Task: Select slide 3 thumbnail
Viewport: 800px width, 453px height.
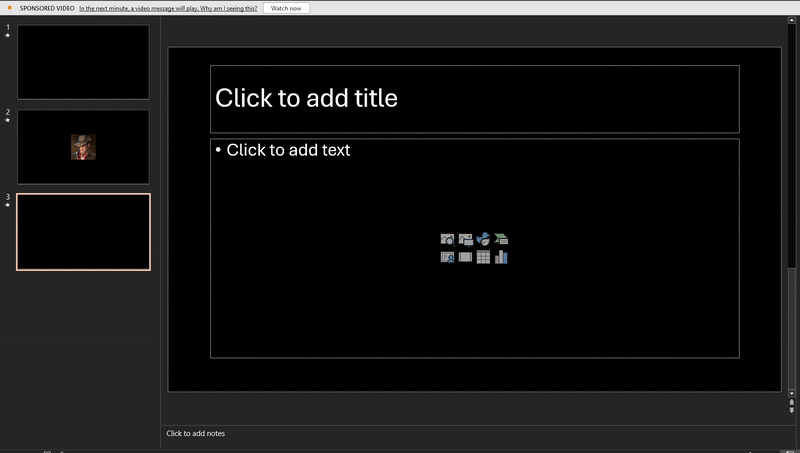Action: [x=83, y=232]
